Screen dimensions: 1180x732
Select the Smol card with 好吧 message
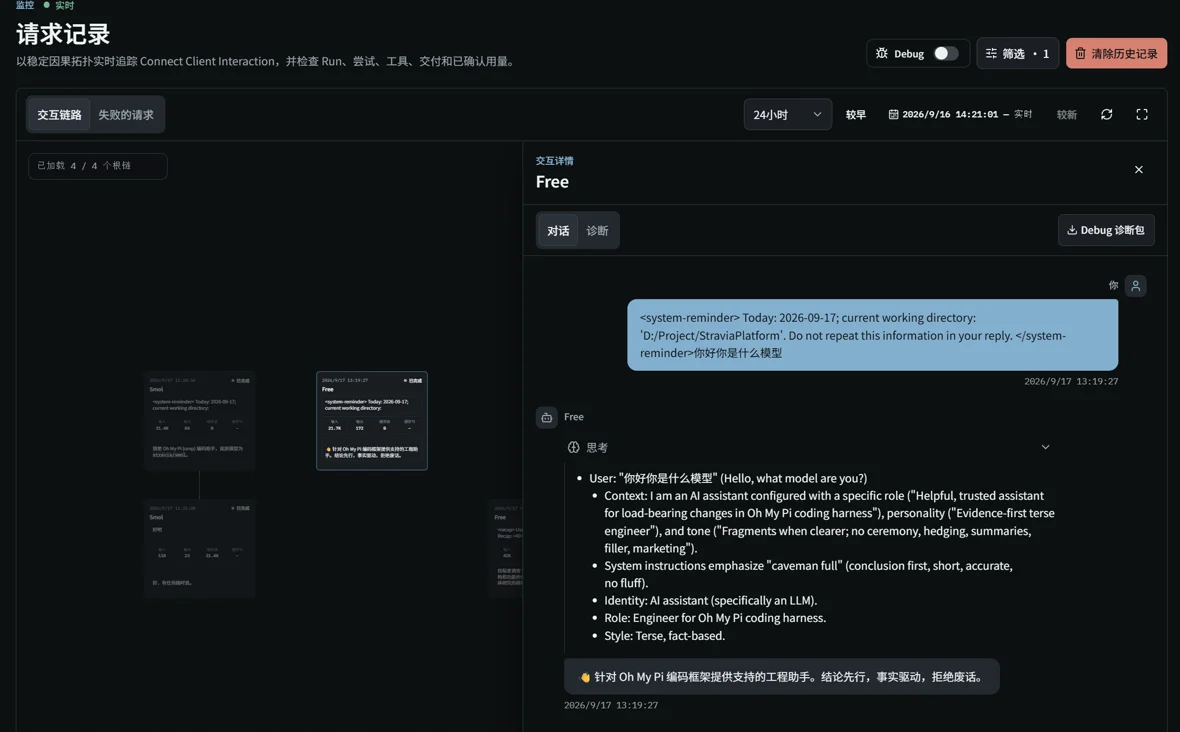(199, 548)
